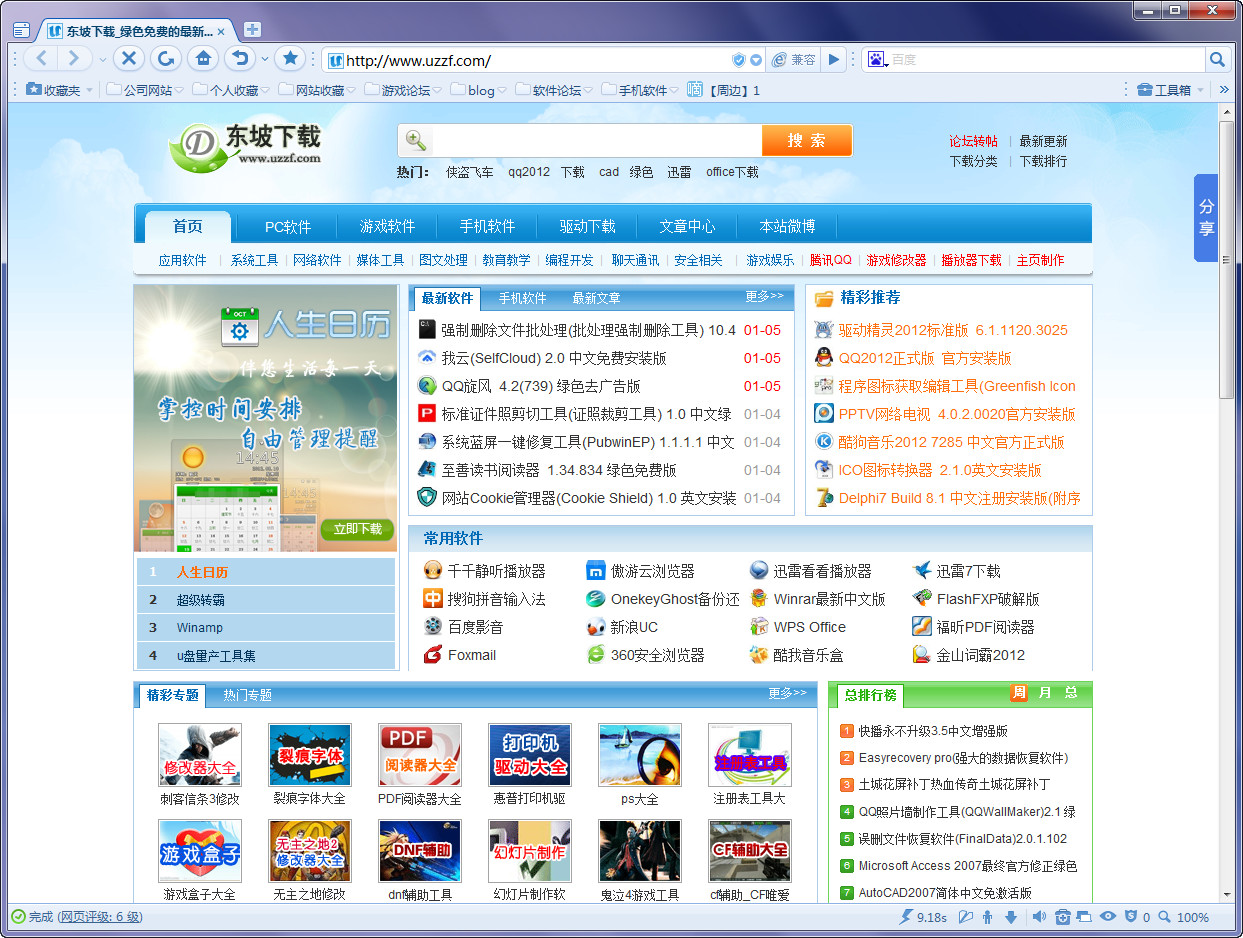Screen dimensions: 1243x938
Task: Open dropdown arrow next to undo button
Action: click(x=265, y=59)
